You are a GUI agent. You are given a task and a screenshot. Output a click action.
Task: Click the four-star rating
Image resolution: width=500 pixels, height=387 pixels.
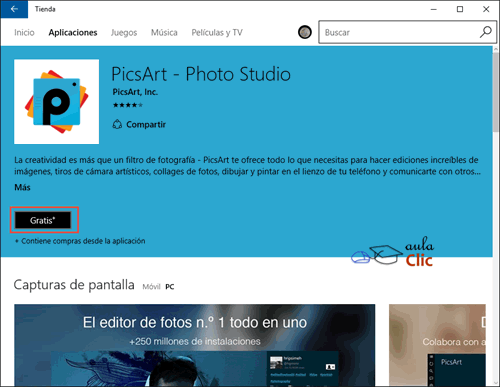point(127,105)
